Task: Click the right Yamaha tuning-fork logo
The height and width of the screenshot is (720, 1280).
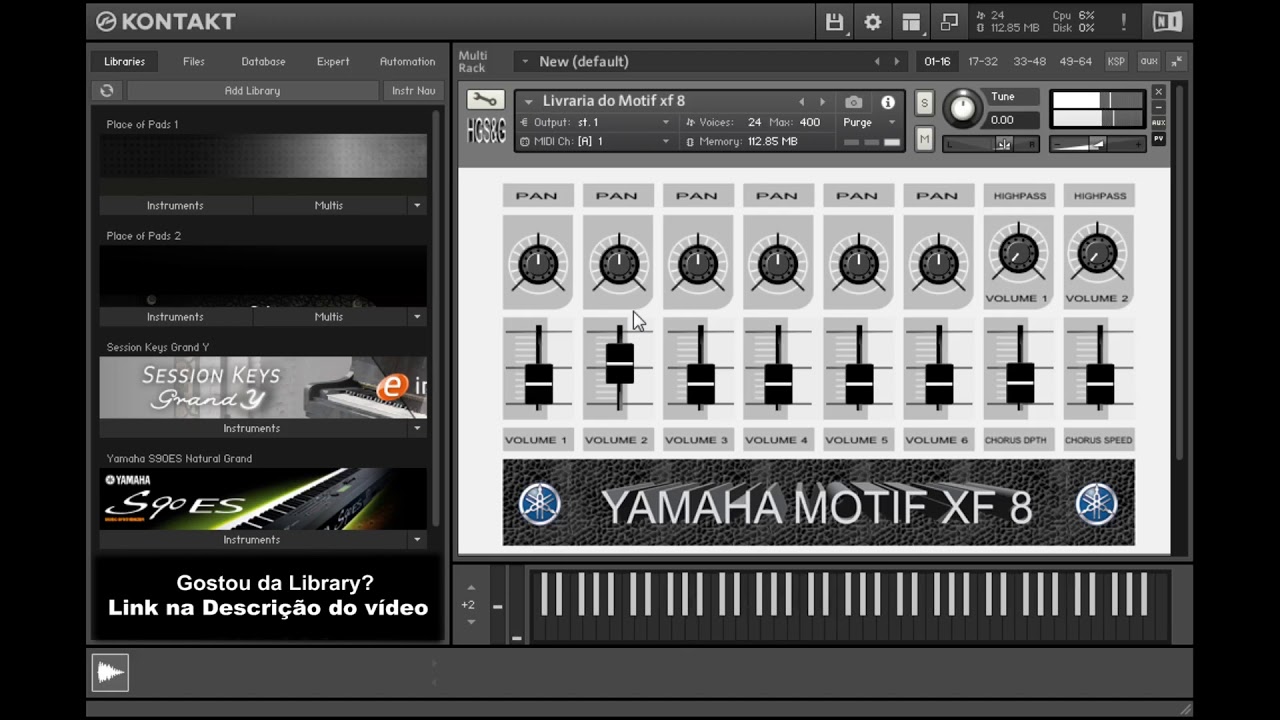Action: point(1096,503)
